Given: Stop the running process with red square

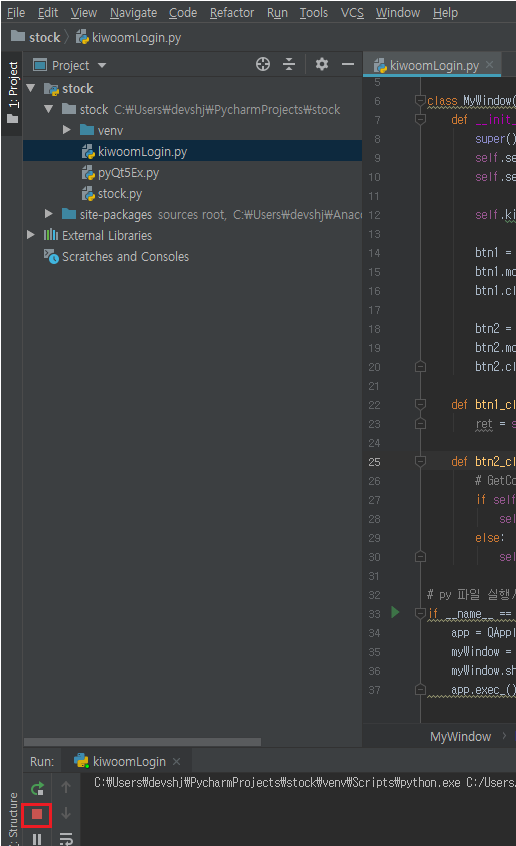Looking at the screenshot, I should click(x=37, y=814).
